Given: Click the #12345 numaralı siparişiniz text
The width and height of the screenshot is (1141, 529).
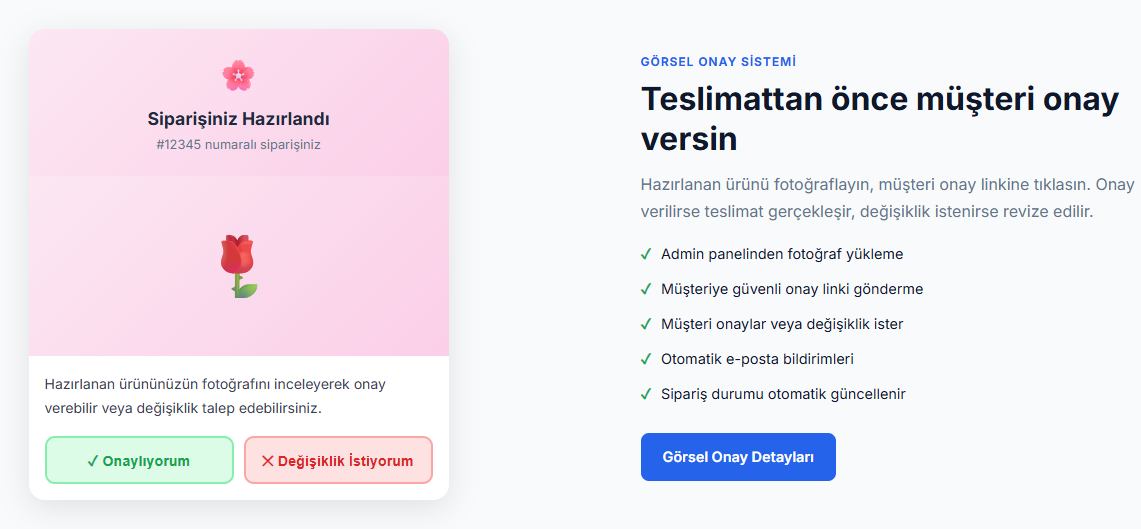Looking at the screenshot, I should click(239, 145).
